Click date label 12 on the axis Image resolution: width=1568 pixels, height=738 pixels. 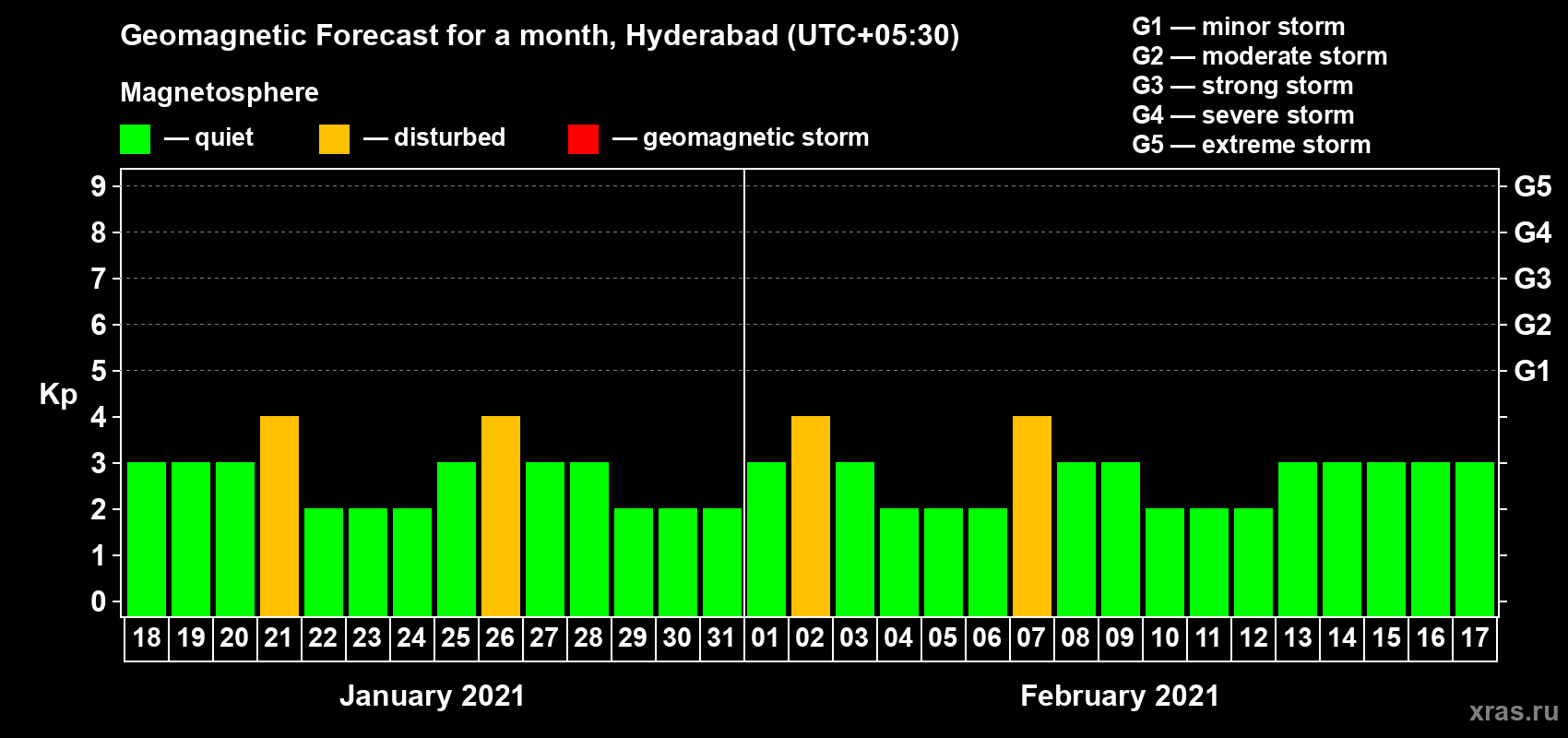pos(1253,638)
